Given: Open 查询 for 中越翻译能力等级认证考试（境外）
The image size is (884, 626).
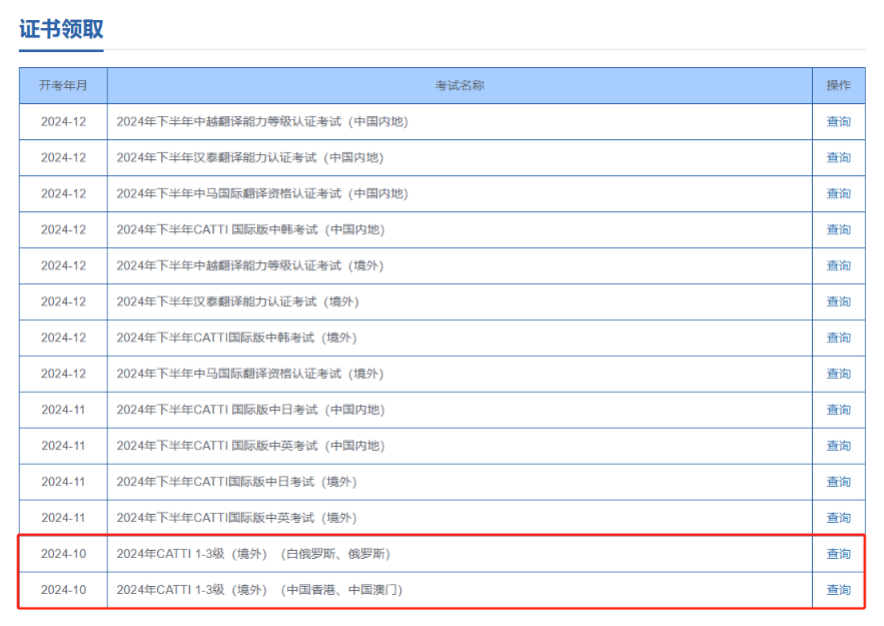Looking at the screenshot, I should pos(838,266).
